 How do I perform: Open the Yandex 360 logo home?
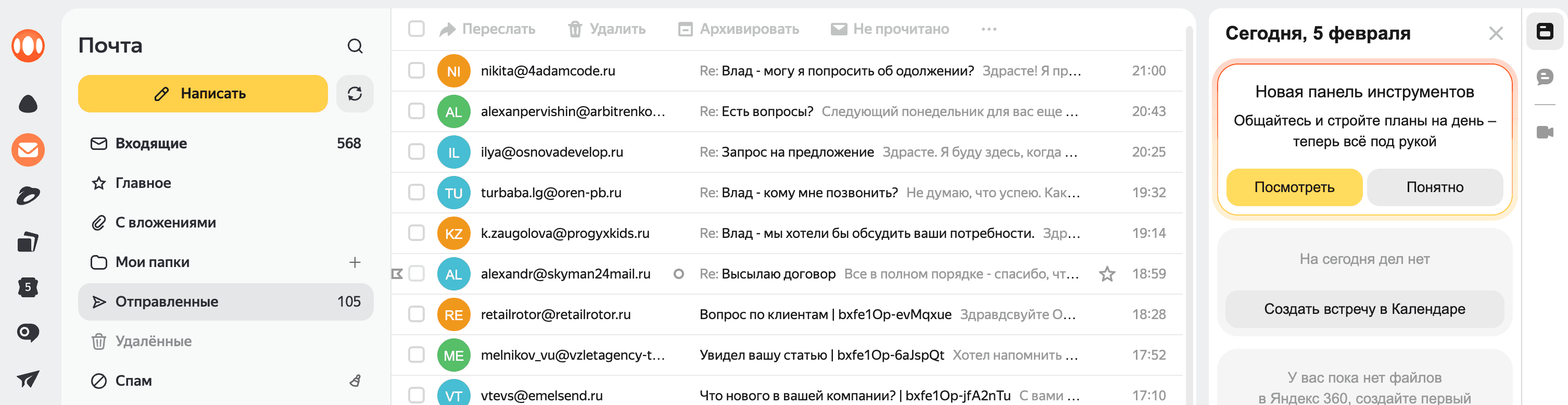pos(28,46)
